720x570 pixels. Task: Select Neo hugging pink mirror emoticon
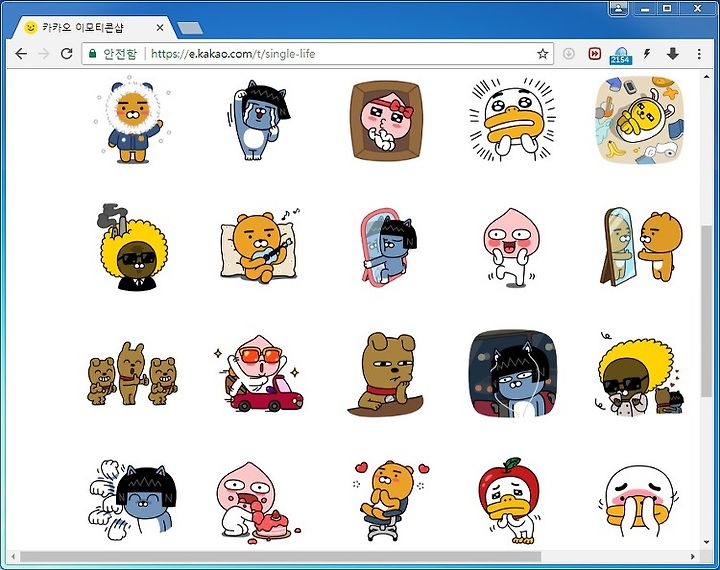(388, 247)
